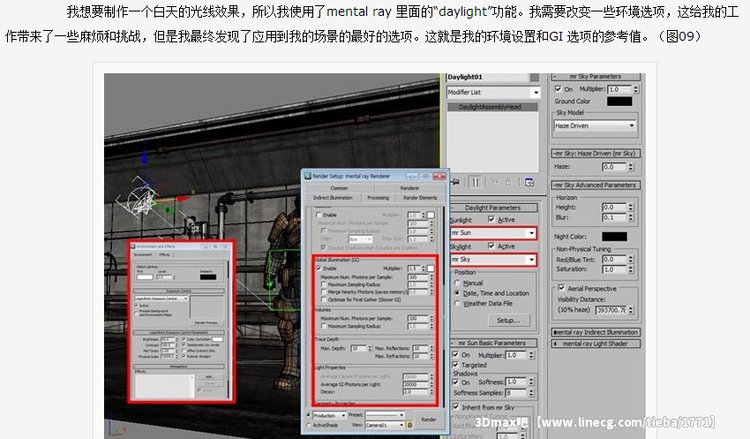Switch to Common tab in Render Setup
This screenshot has width=750, height=439.
pyautogui.click(x=339, y=188)
